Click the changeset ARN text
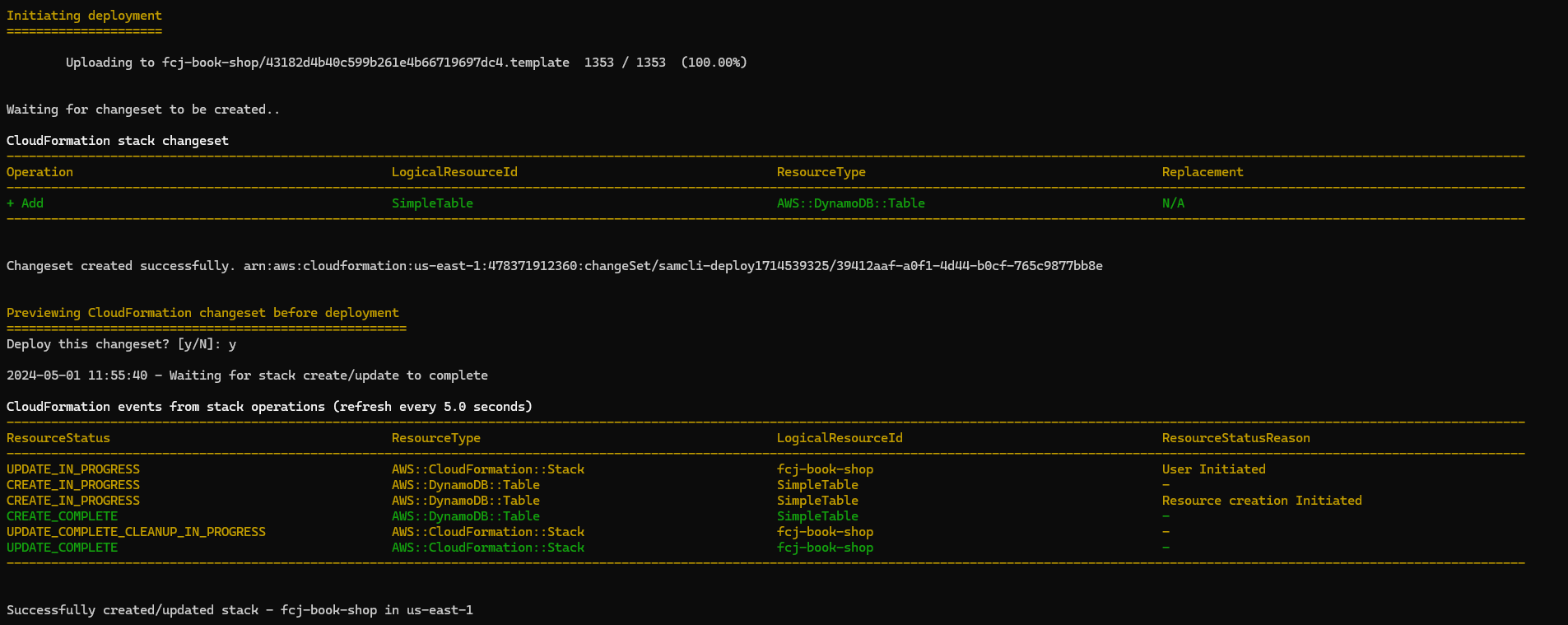1568x625 pixels. (x=673, y=266)
